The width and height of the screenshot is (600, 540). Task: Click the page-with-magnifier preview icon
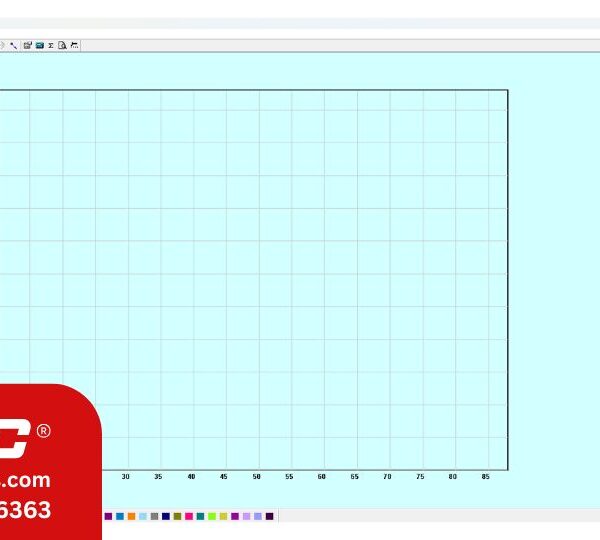(x=62, y=46)
